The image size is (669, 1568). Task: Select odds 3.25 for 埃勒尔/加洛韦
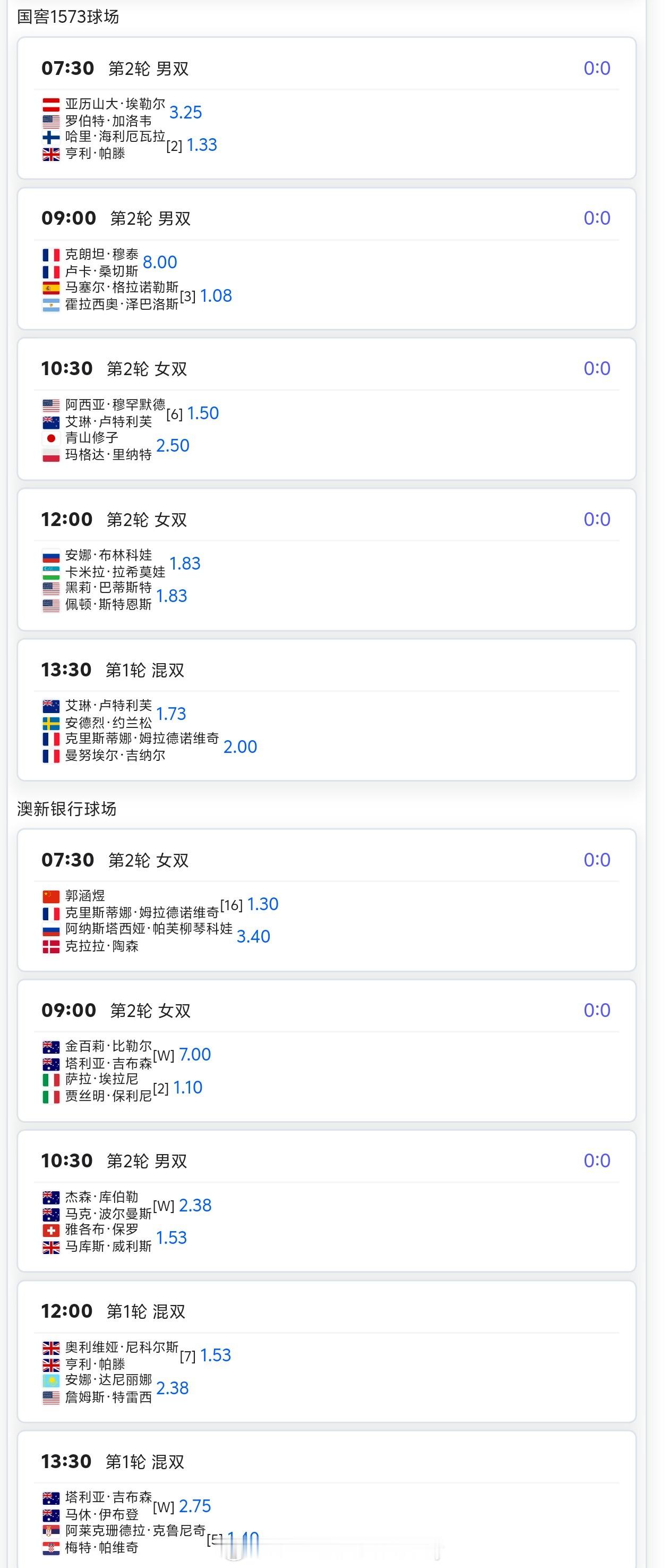pos(185,113)
